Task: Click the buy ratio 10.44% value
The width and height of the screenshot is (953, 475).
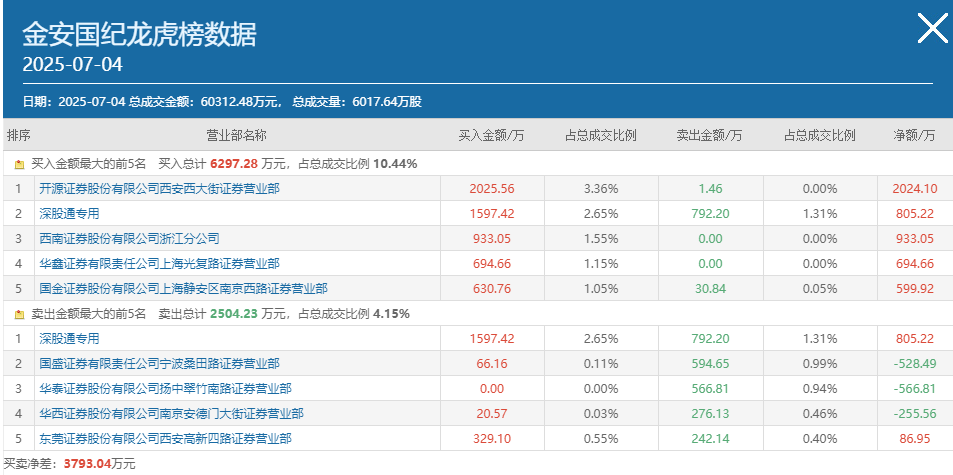Action: point(395,164)
